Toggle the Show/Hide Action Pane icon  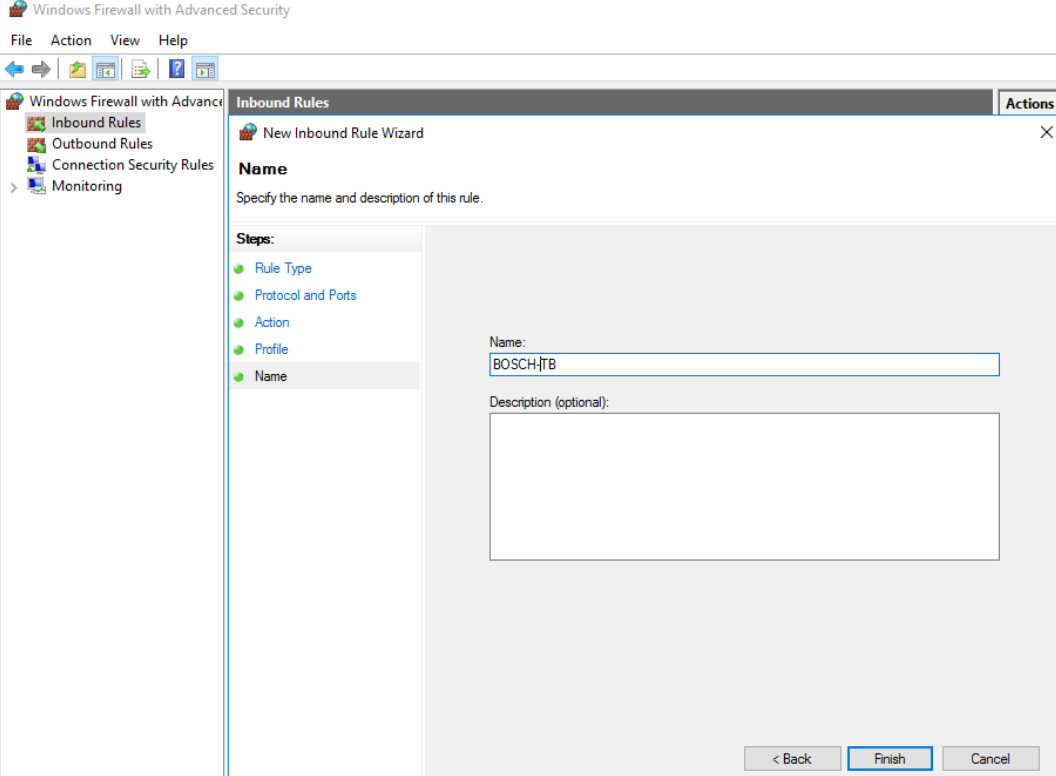click(205, 69)
